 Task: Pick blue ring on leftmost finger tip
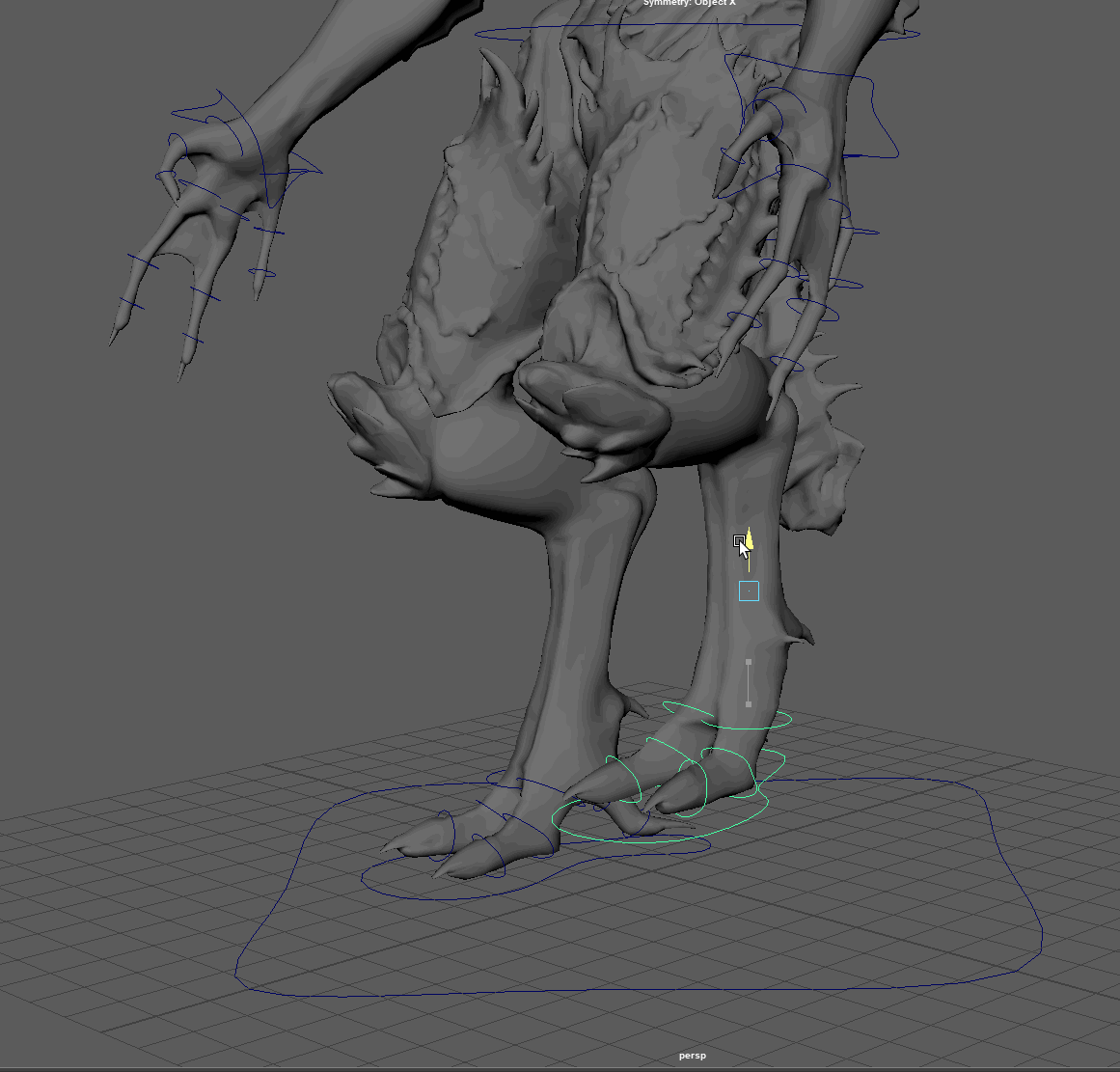(x=141, y=261)
